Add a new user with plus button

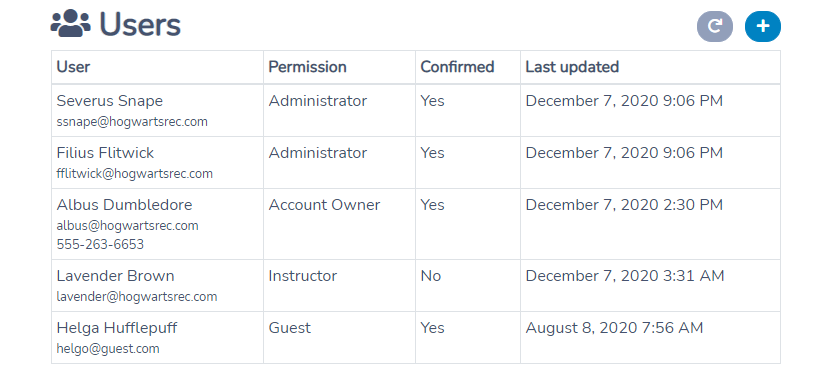(762, 26)
